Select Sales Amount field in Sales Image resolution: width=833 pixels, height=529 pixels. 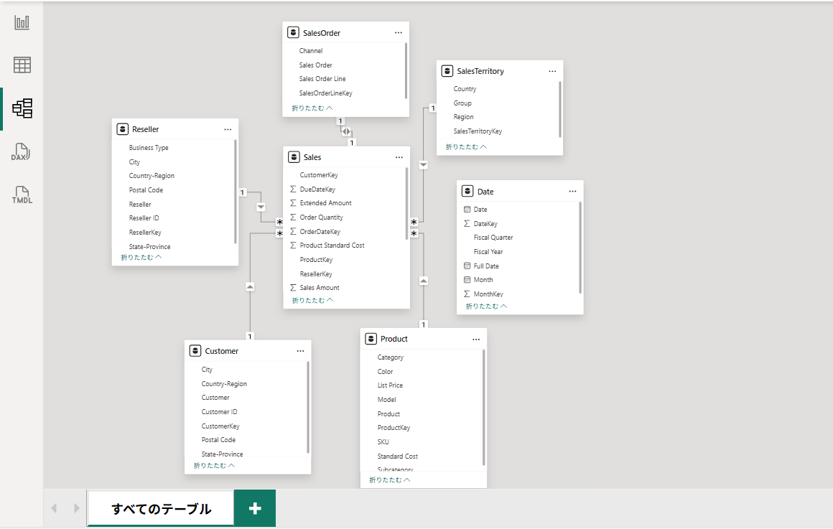click(x=319, y=288)
